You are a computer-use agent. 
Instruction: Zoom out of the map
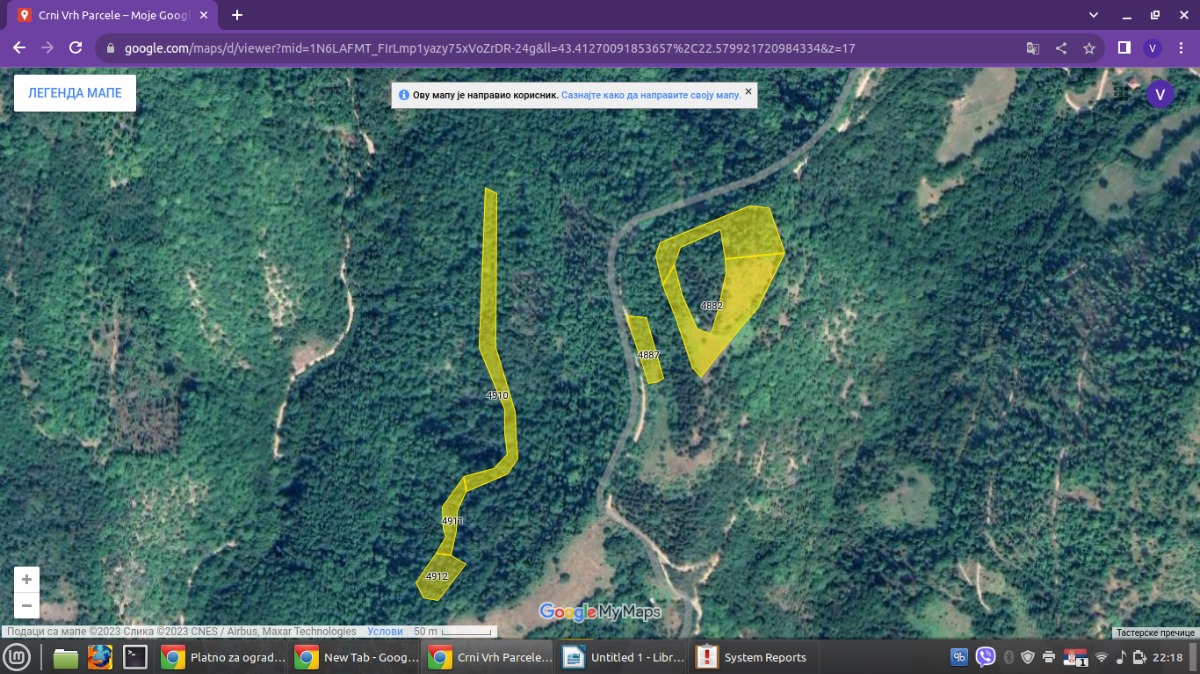[x=26, y=605]
